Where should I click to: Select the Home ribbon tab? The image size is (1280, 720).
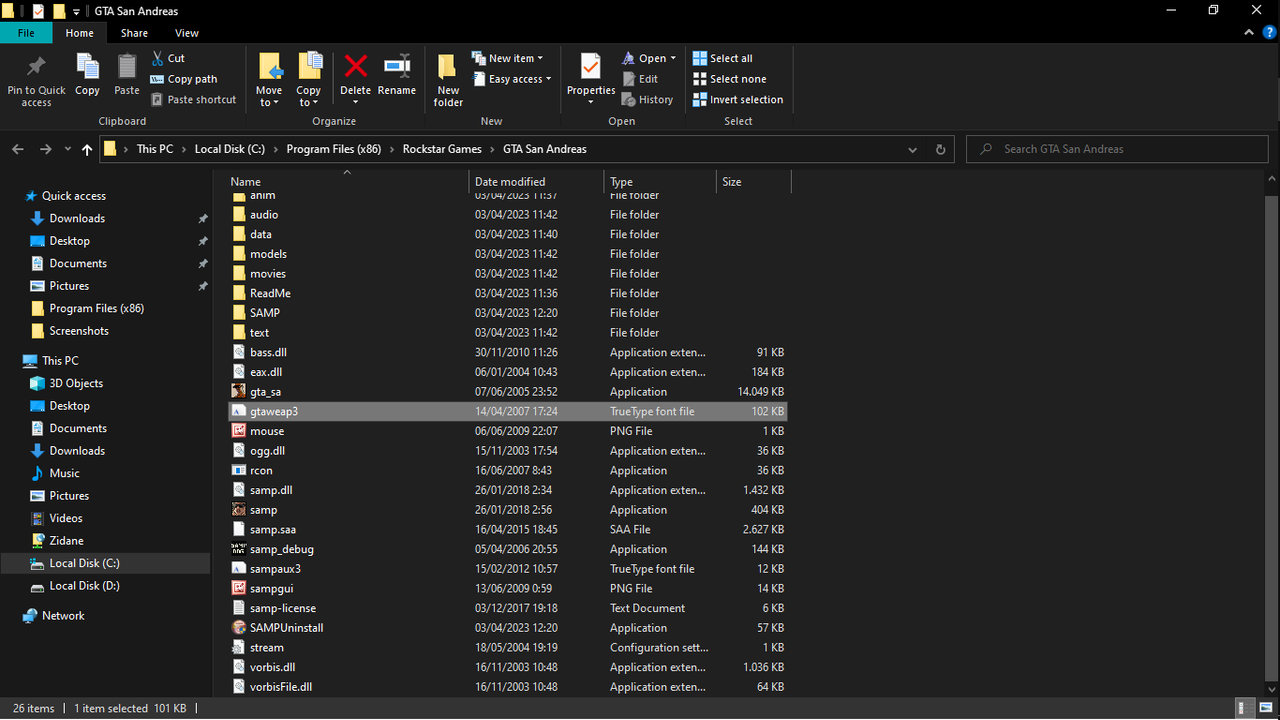80,33
